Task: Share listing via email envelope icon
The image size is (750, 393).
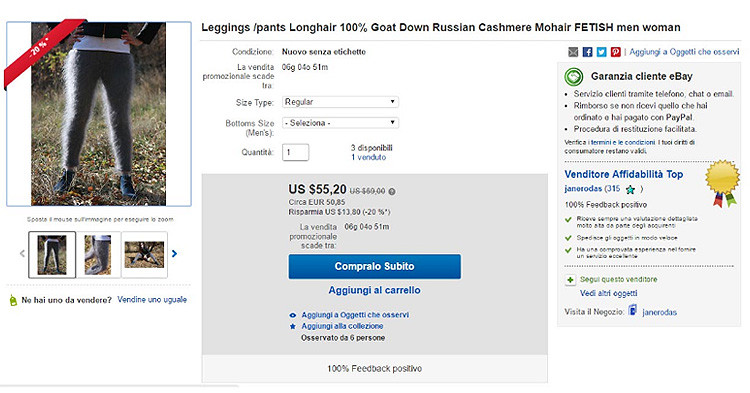Action: (573, 52)
